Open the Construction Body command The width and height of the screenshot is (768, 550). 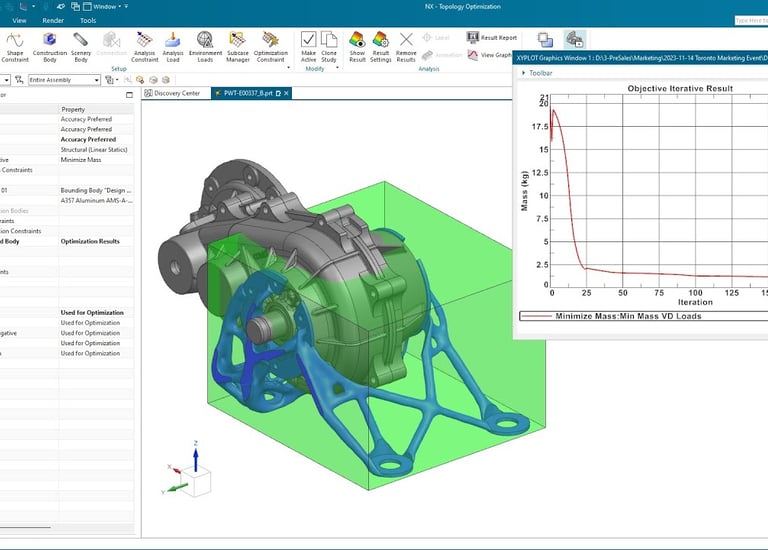coord(50,47)
